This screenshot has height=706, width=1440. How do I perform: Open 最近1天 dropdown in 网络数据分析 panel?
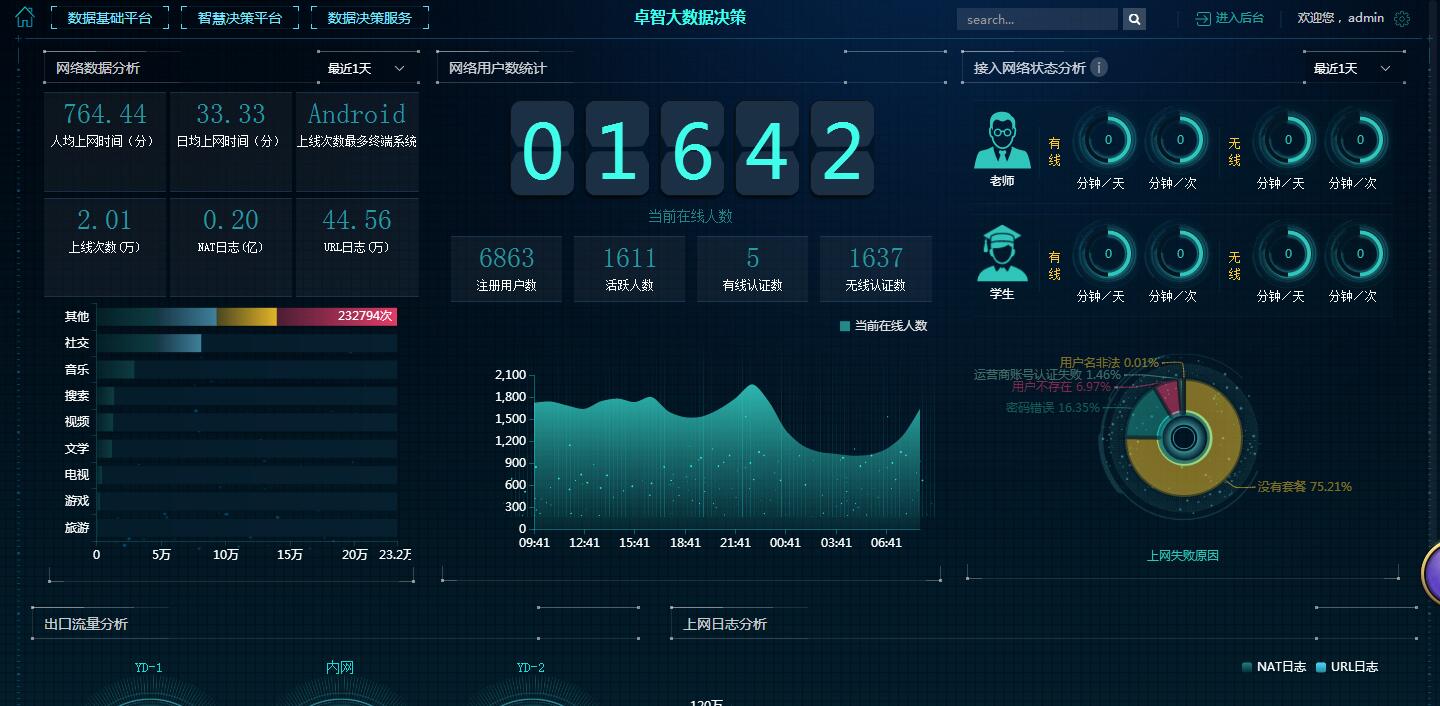point(366,68)
